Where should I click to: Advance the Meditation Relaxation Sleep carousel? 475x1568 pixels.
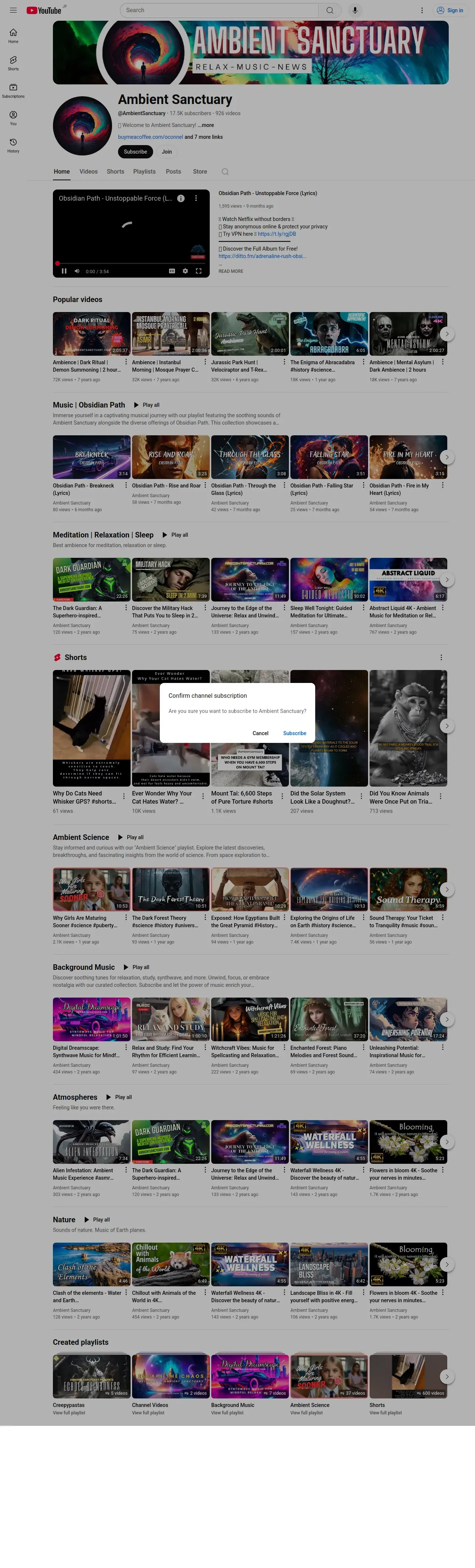(447, 580)
